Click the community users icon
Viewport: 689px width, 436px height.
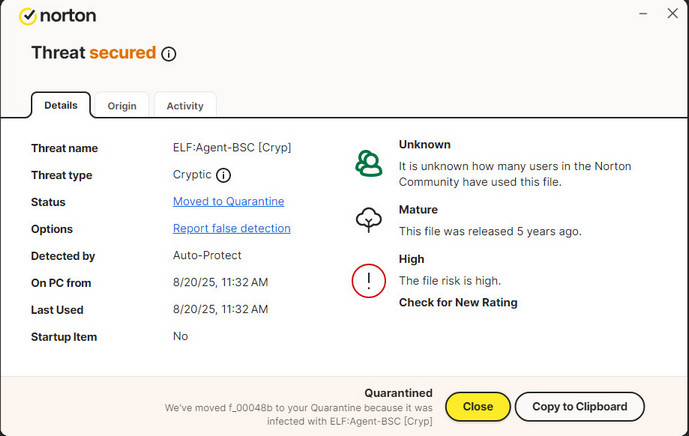pyautogui.click(x=369, y=163)
